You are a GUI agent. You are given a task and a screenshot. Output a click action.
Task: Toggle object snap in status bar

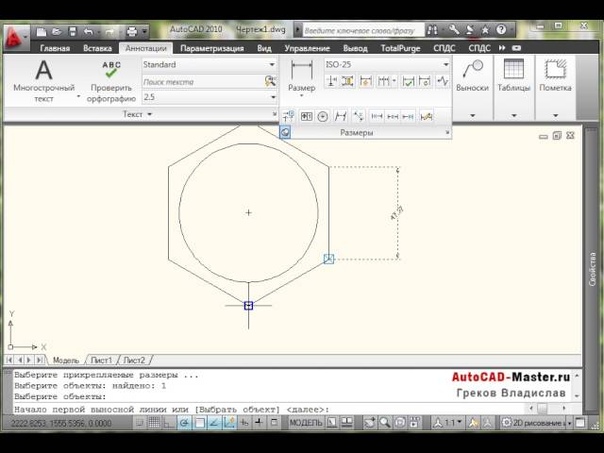pos(200,423)
